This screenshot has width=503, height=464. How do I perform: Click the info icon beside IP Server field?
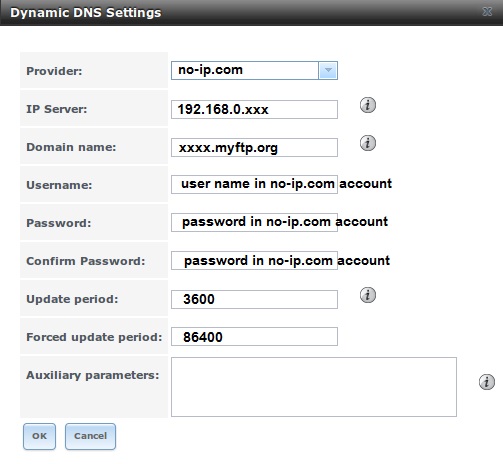coord(368,105)
